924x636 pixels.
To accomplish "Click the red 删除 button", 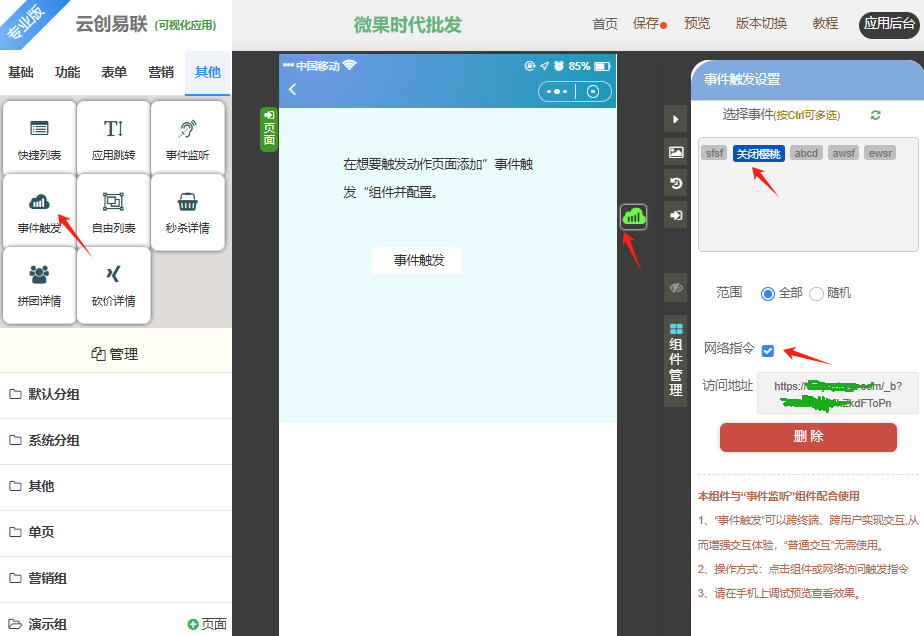I will pos(808,437).
